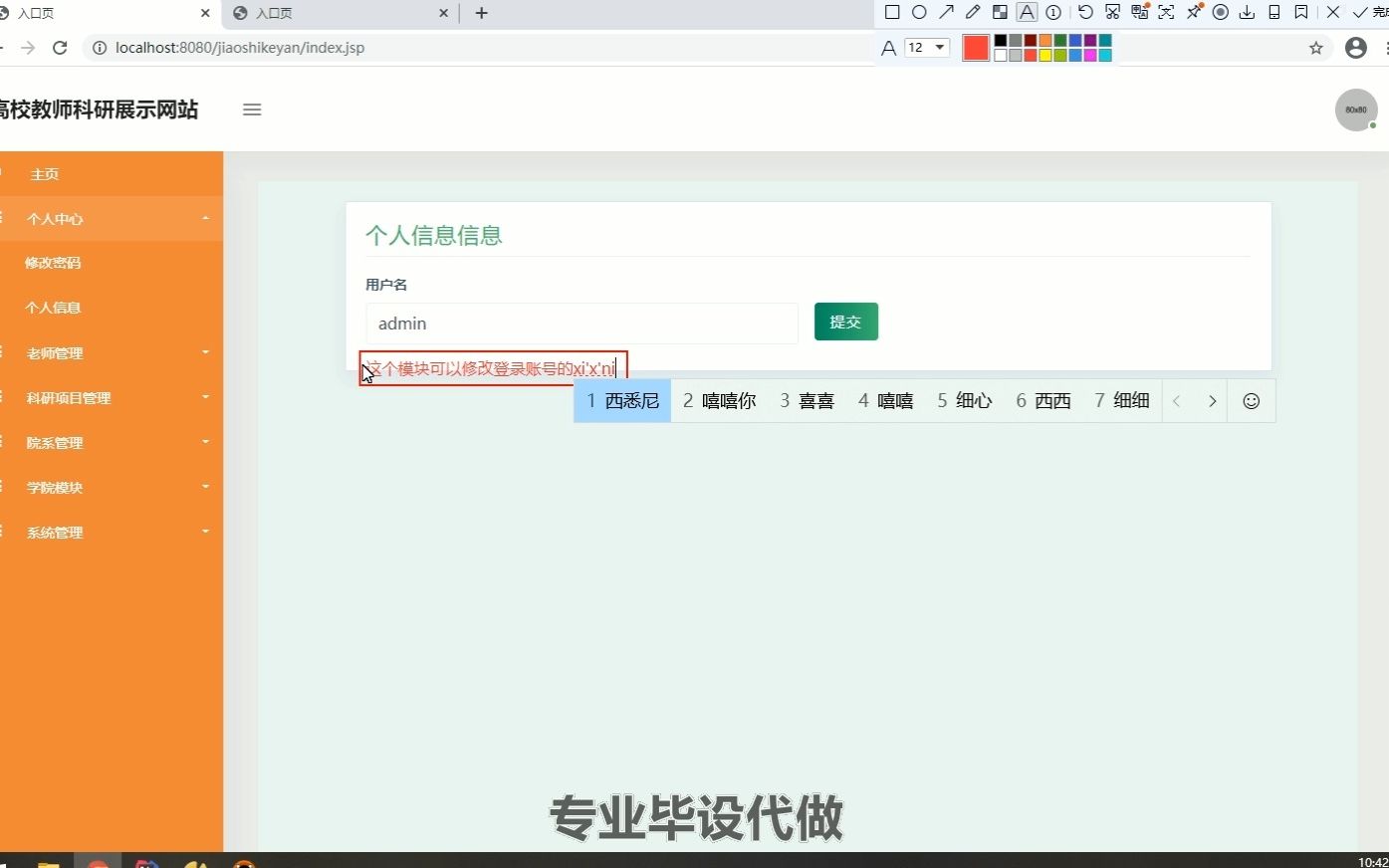
Task: Go forward in browser history
Action: pyautogui.click(x=28, y=48)
